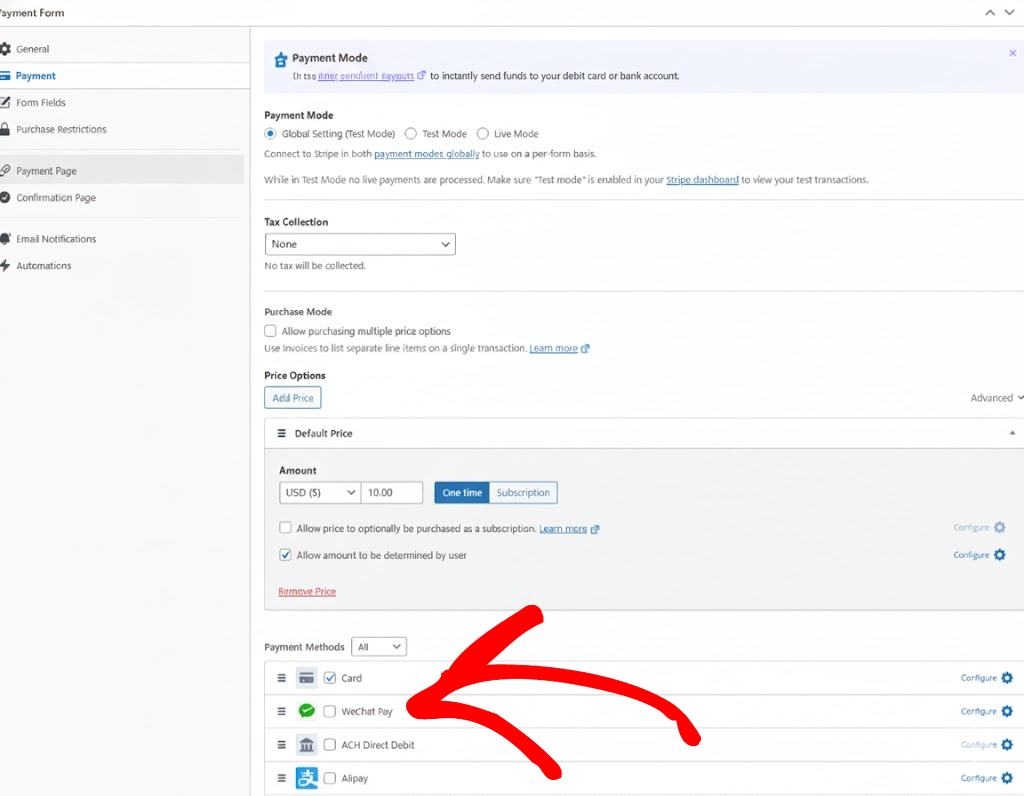Open the USD currency dropdown
Viewport: 1024px width, 796px height.
point(320,493)
